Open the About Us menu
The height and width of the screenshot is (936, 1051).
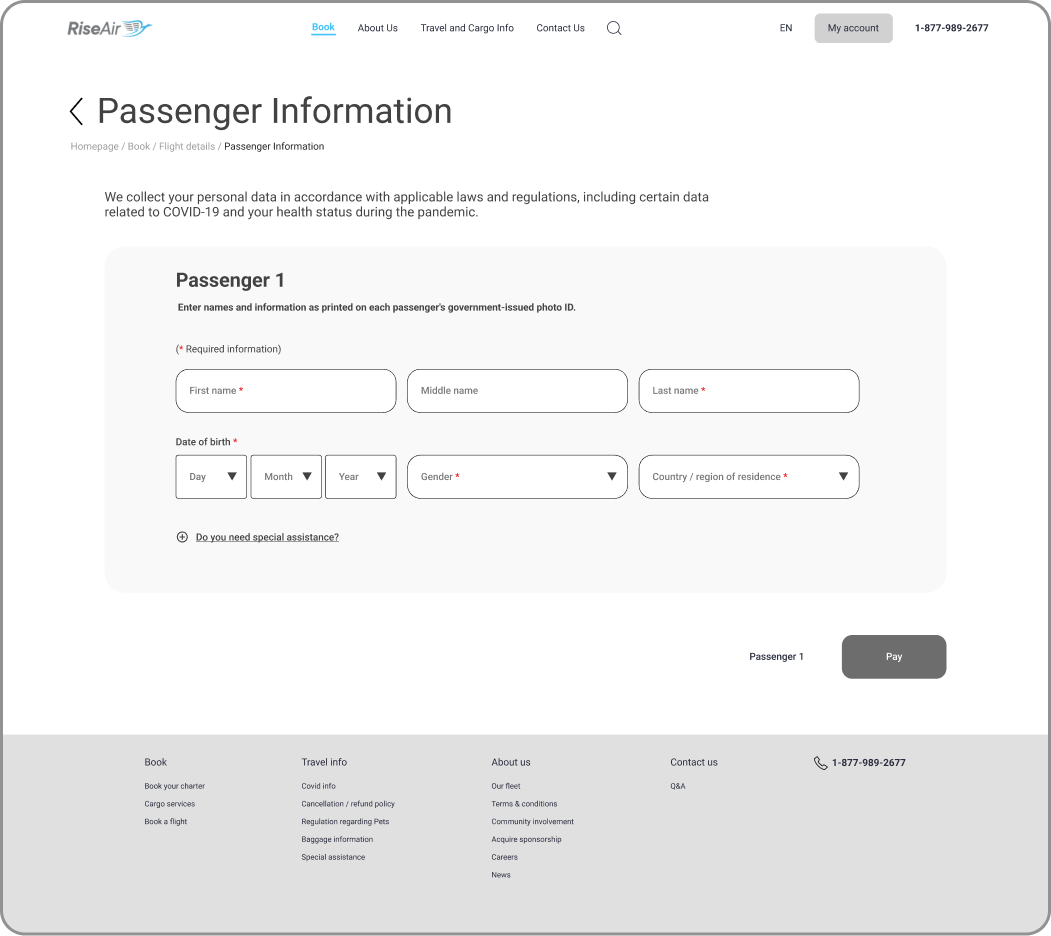coord(378,28)
